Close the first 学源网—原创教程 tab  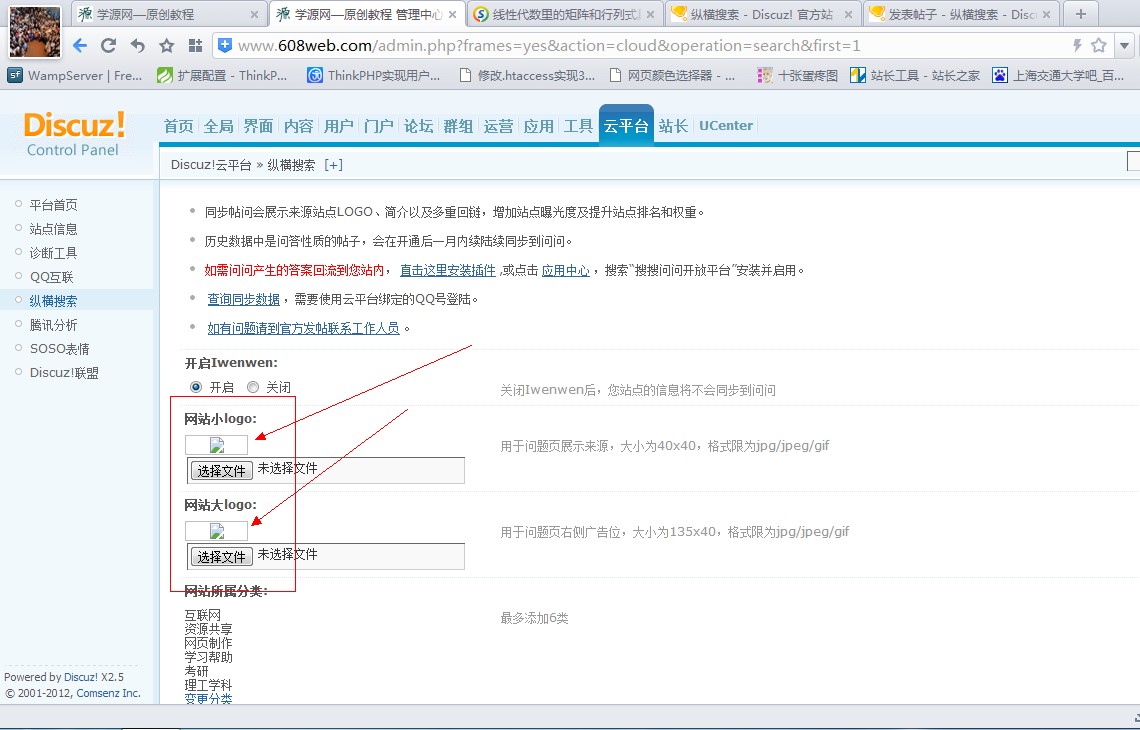pyautogui.click(x=254, y=15)
